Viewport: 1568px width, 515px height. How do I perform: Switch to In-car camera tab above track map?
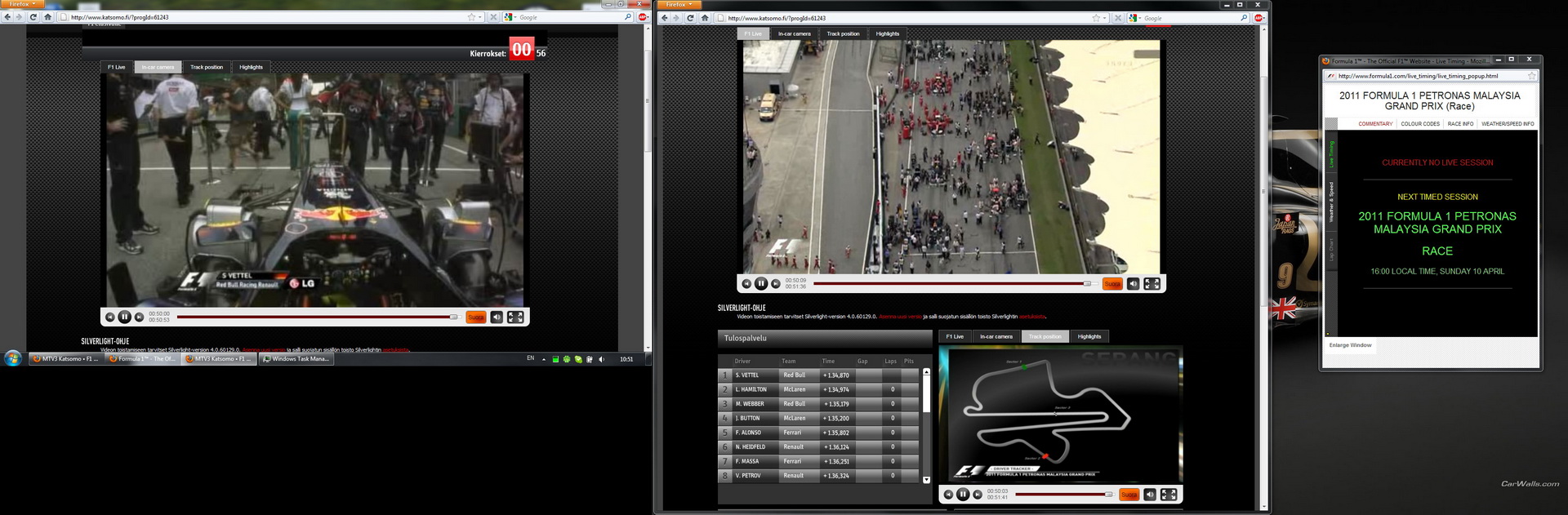click(x=996, y=336)
